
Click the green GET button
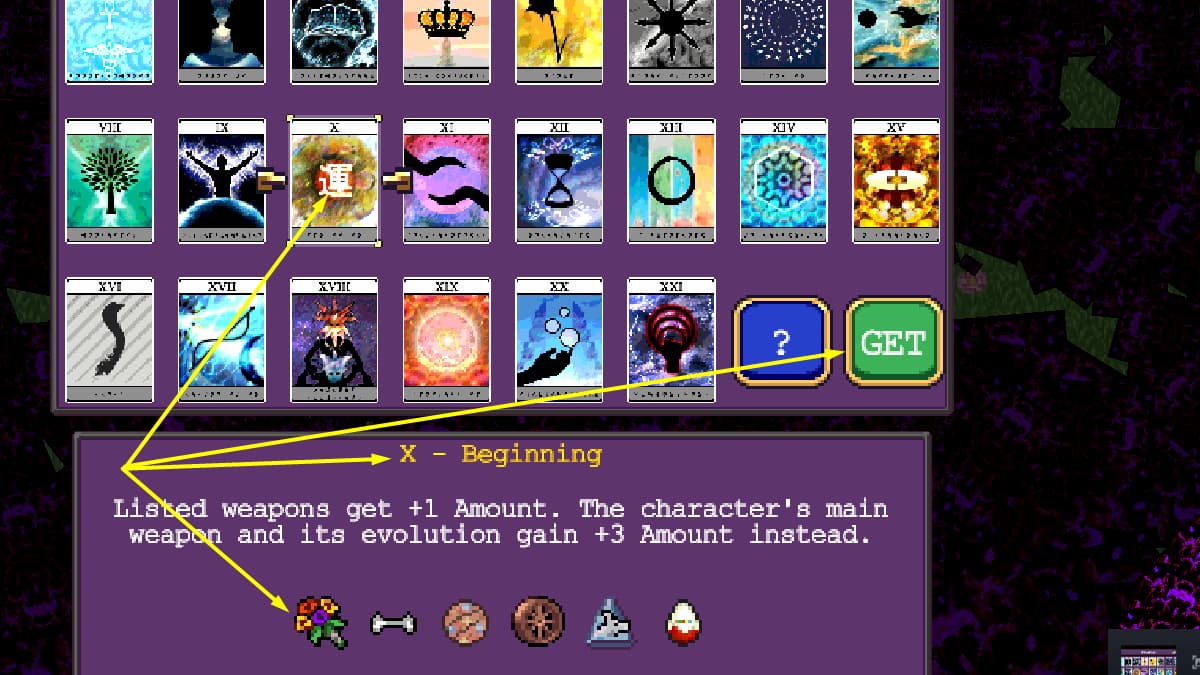coord(894,341)
